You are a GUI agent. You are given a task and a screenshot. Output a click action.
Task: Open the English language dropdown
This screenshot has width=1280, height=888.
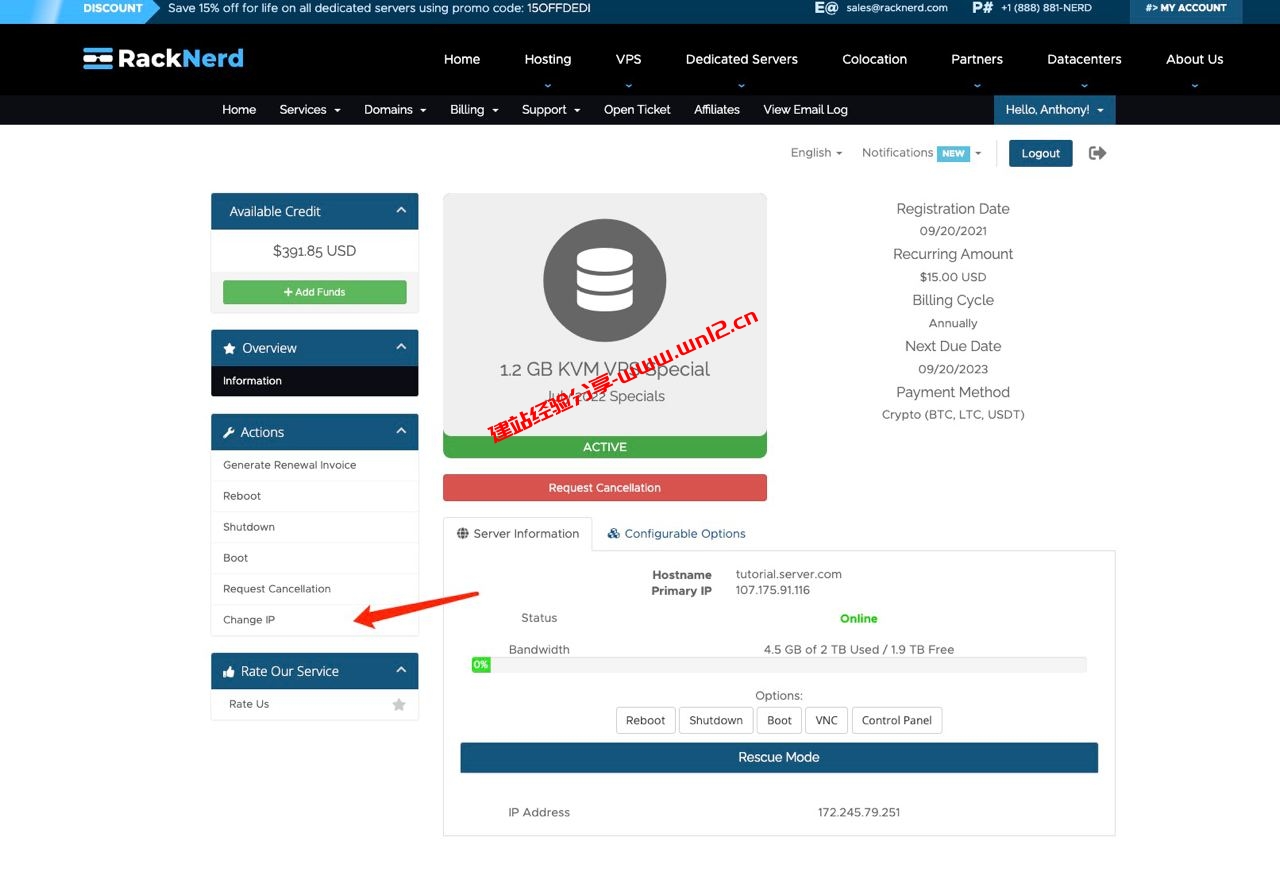coord(816,153)
